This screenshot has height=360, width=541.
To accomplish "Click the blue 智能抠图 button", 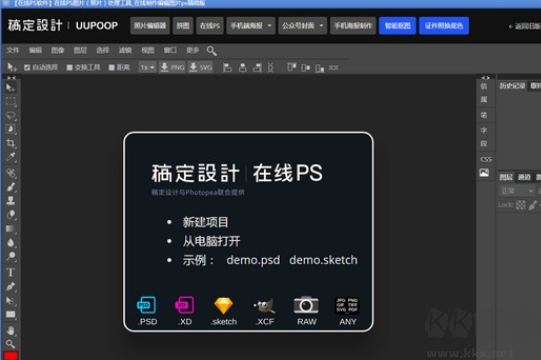I will point(397,26).
